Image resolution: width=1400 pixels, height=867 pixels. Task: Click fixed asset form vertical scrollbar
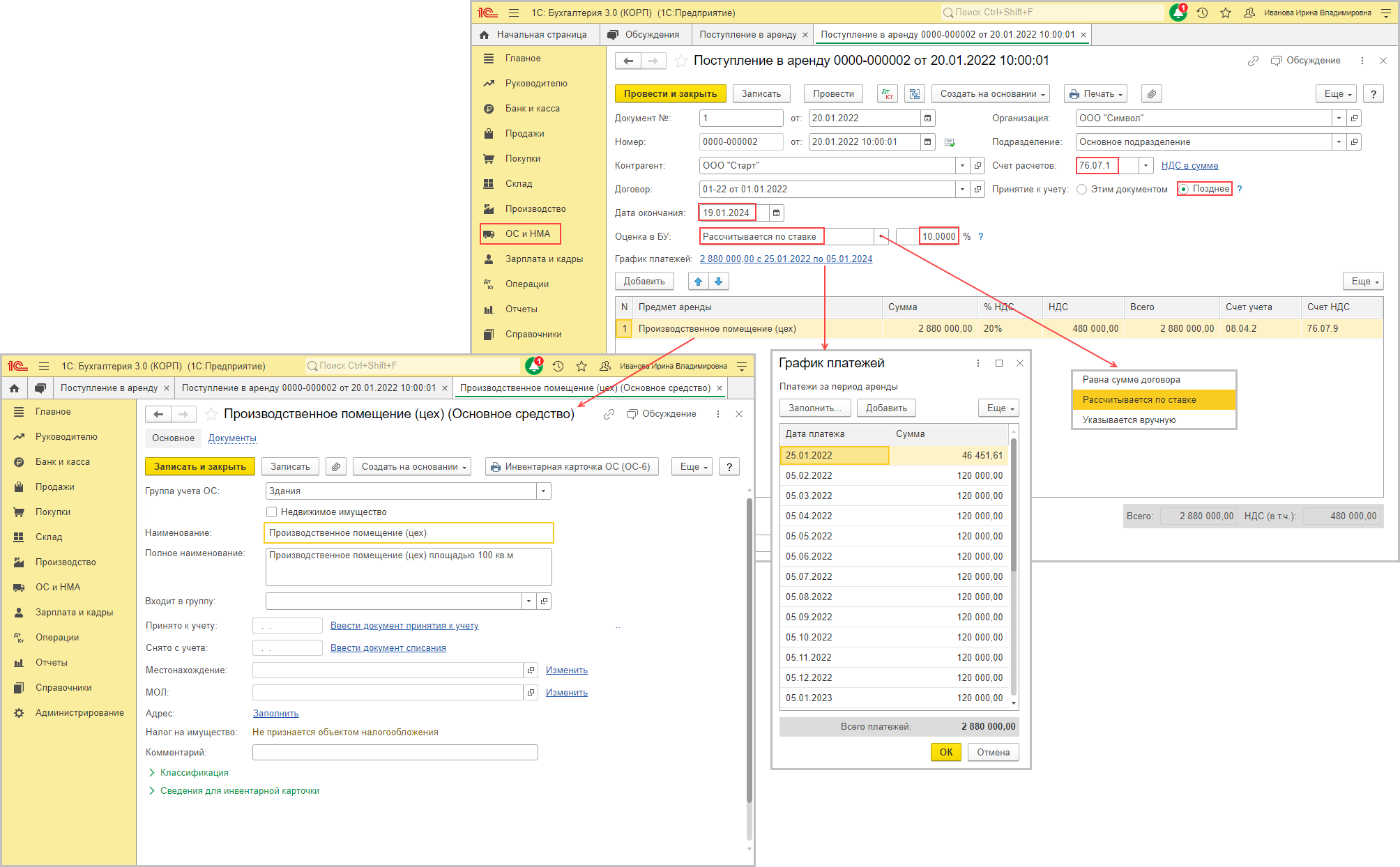[750, 652]
